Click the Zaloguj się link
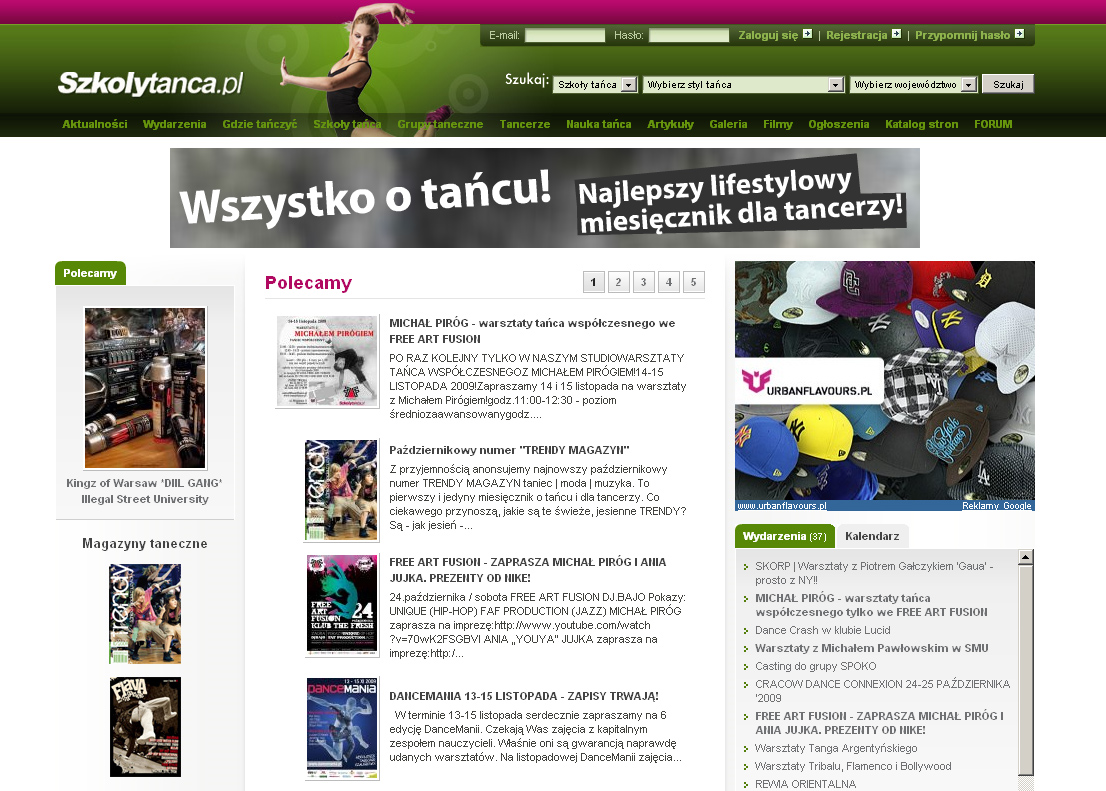The image size is (1106, 791). point(768,35)
